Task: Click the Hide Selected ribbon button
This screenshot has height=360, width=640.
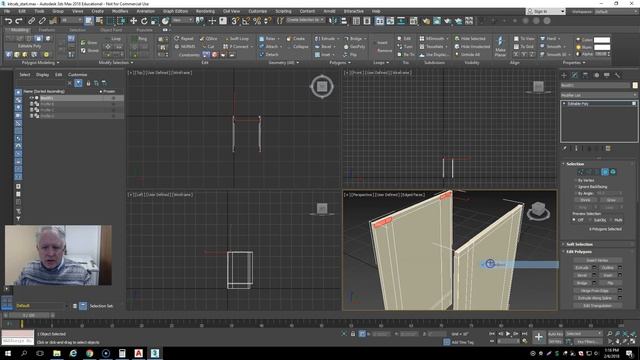Action: click(x=469, y=38)
